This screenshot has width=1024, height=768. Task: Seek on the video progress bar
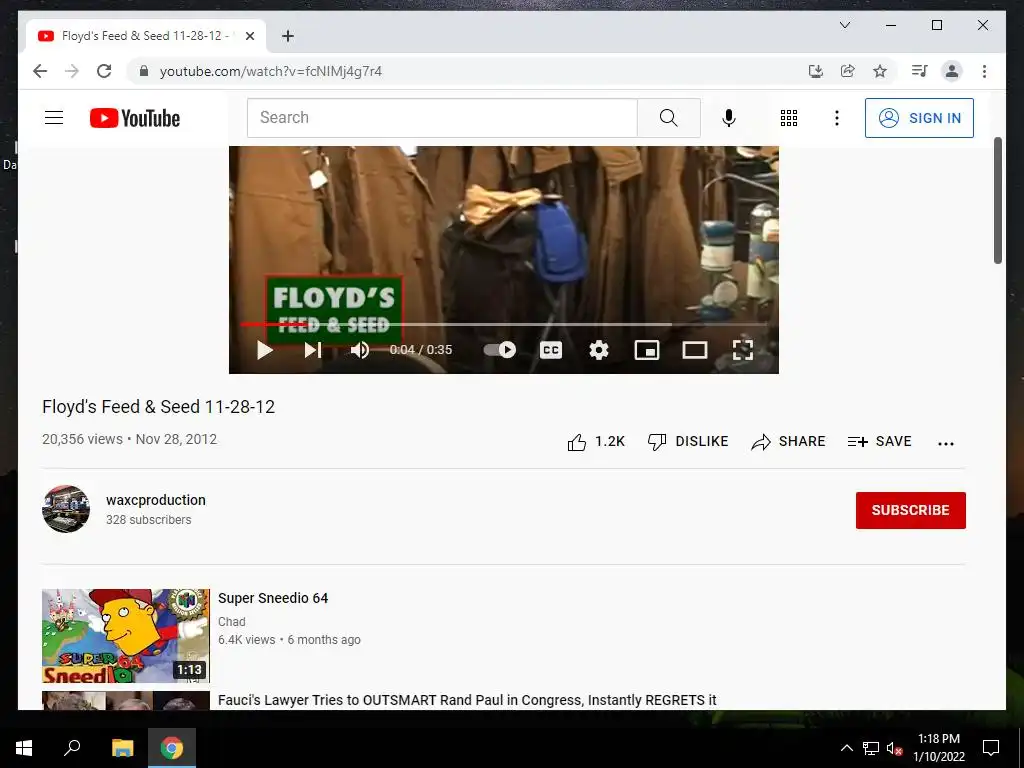[x=504, y=324]
